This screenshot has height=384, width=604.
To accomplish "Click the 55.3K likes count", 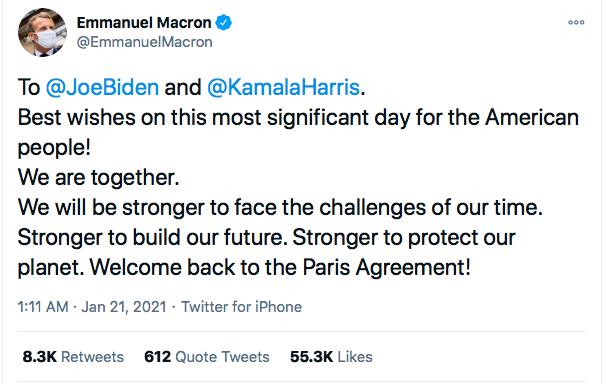I will click(x=311, y=357).
